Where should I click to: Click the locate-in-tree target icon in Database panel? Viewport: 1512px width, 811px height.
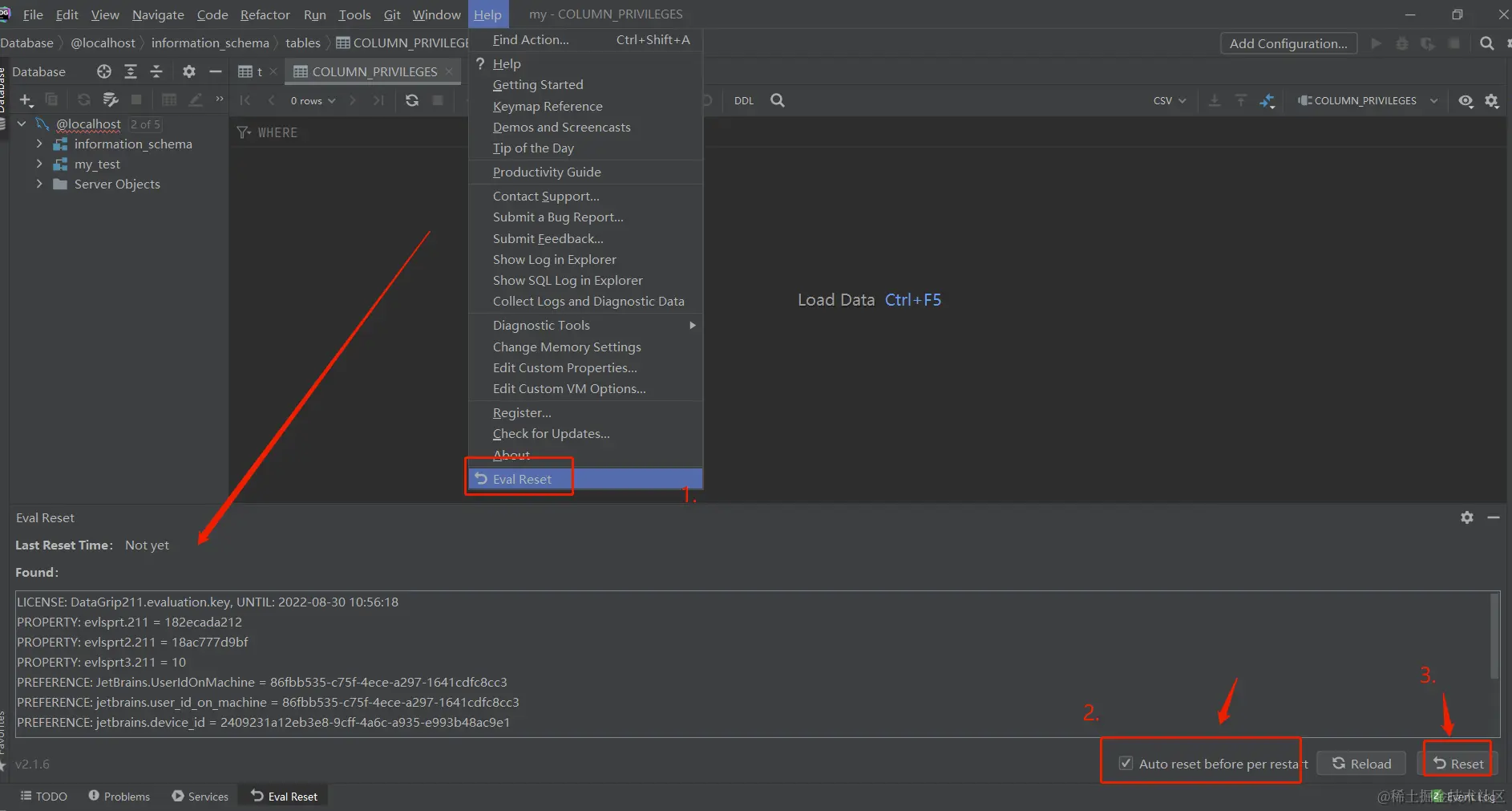click(x=104, y=71)
